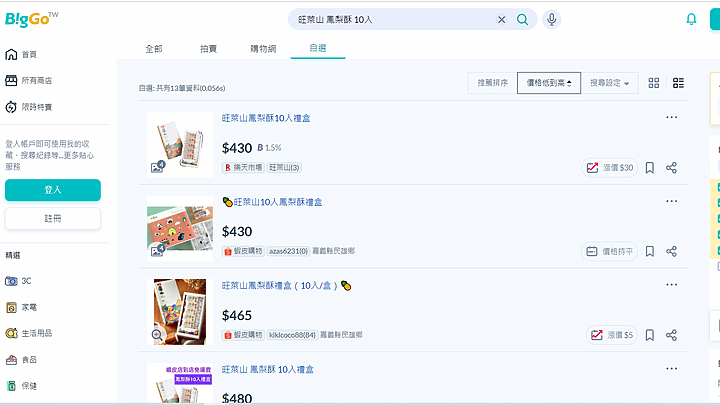Image resolution: width=720 pixels, height=405 pixels.
Task: Click the 註冊 register button
Action: 53,219
